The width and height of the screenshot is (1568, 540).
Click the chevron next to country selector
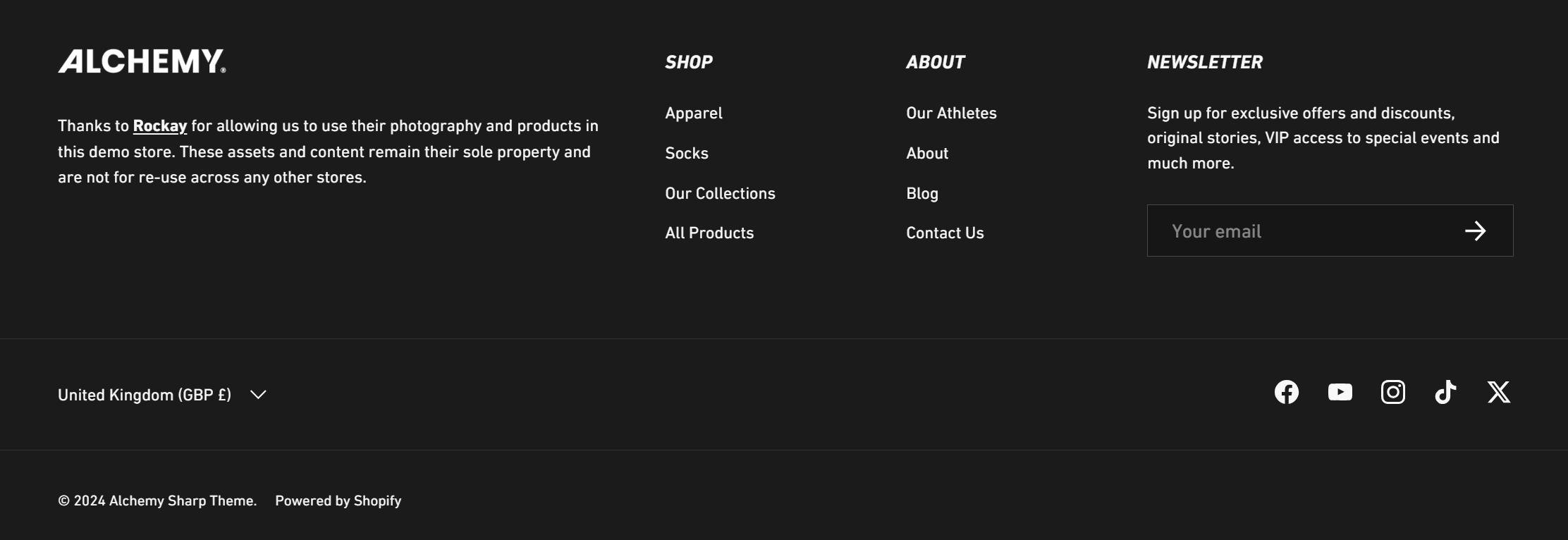[258, 395]
